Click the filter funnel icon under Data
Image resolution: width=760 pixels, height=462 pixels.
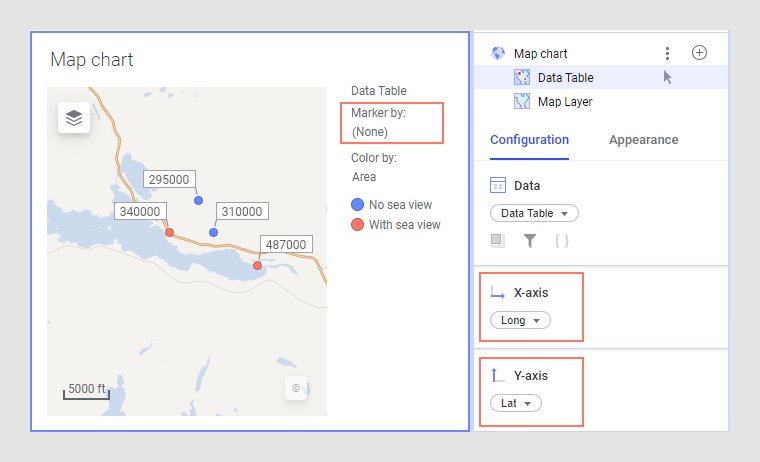530,240
